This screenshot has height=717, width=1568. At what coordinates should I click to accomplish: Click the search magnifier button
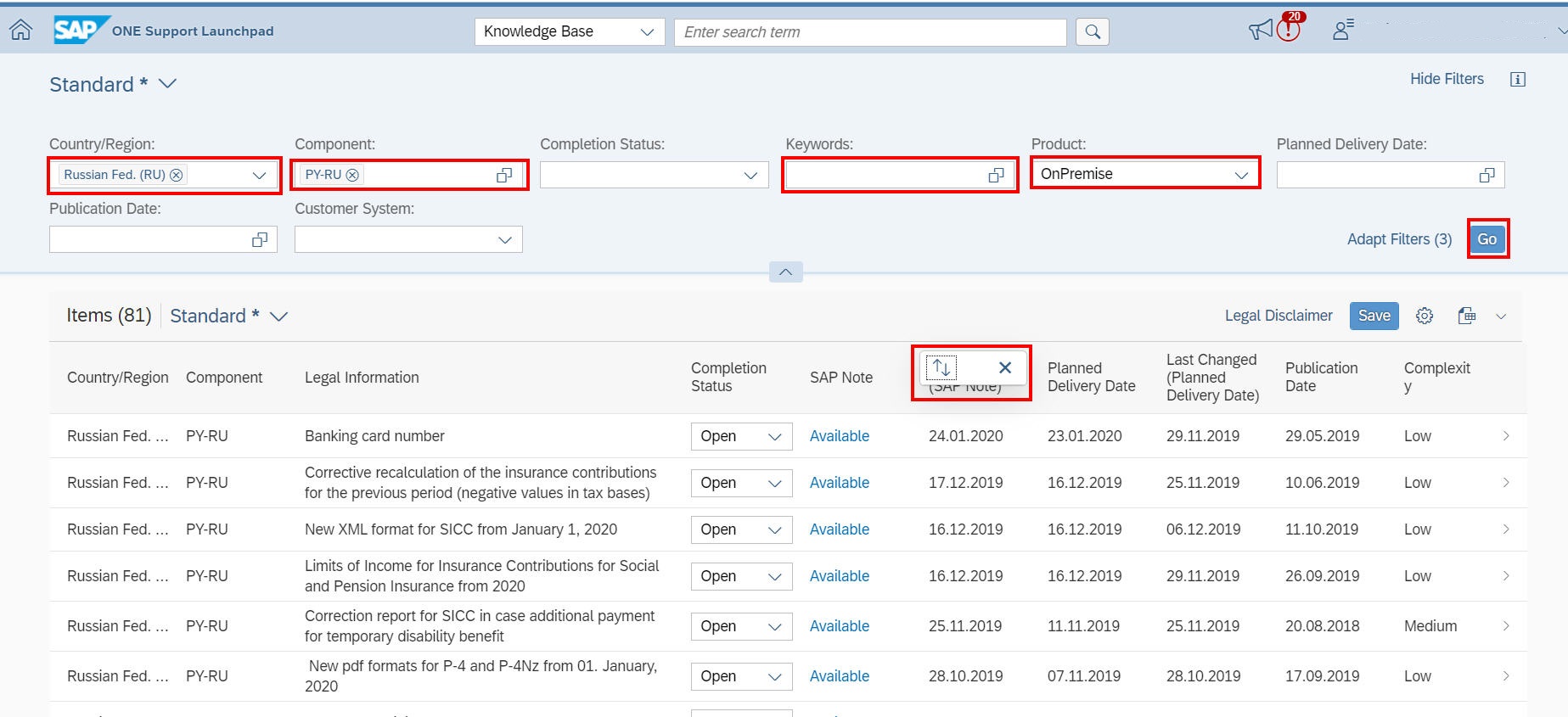(x=1093, y=31)
